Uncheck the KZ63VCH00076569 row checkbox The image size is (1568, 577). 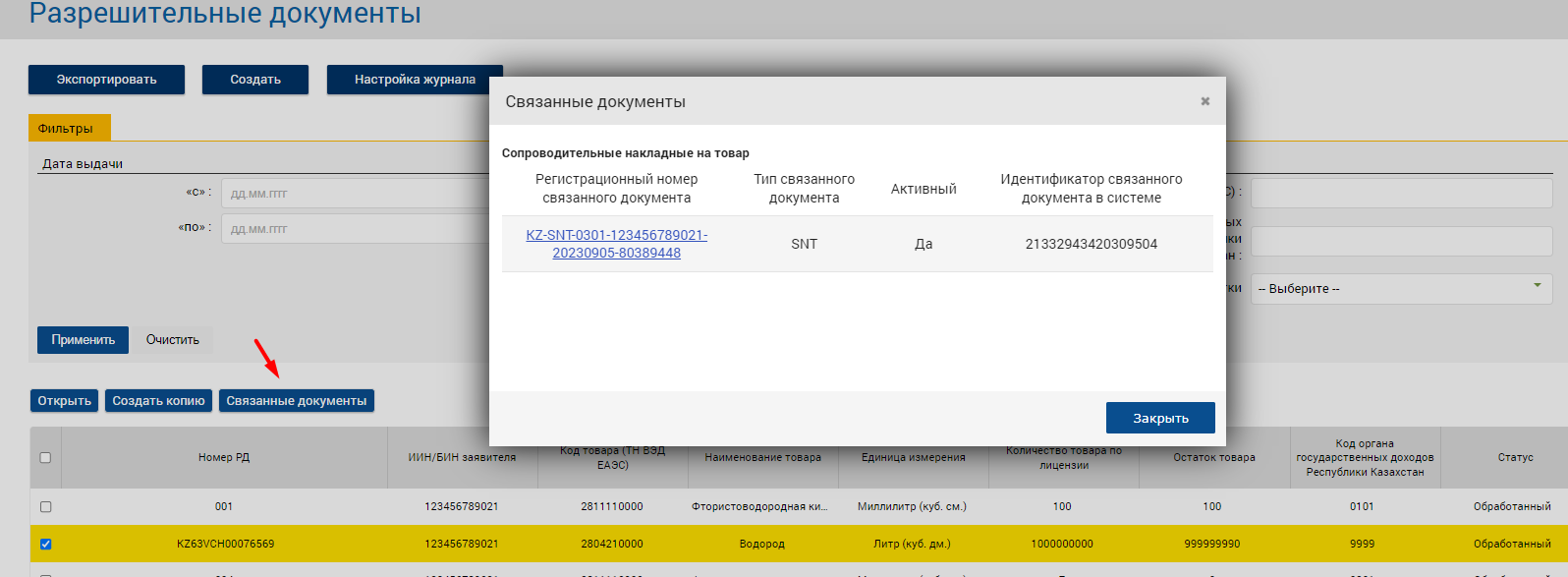(45, 544)
